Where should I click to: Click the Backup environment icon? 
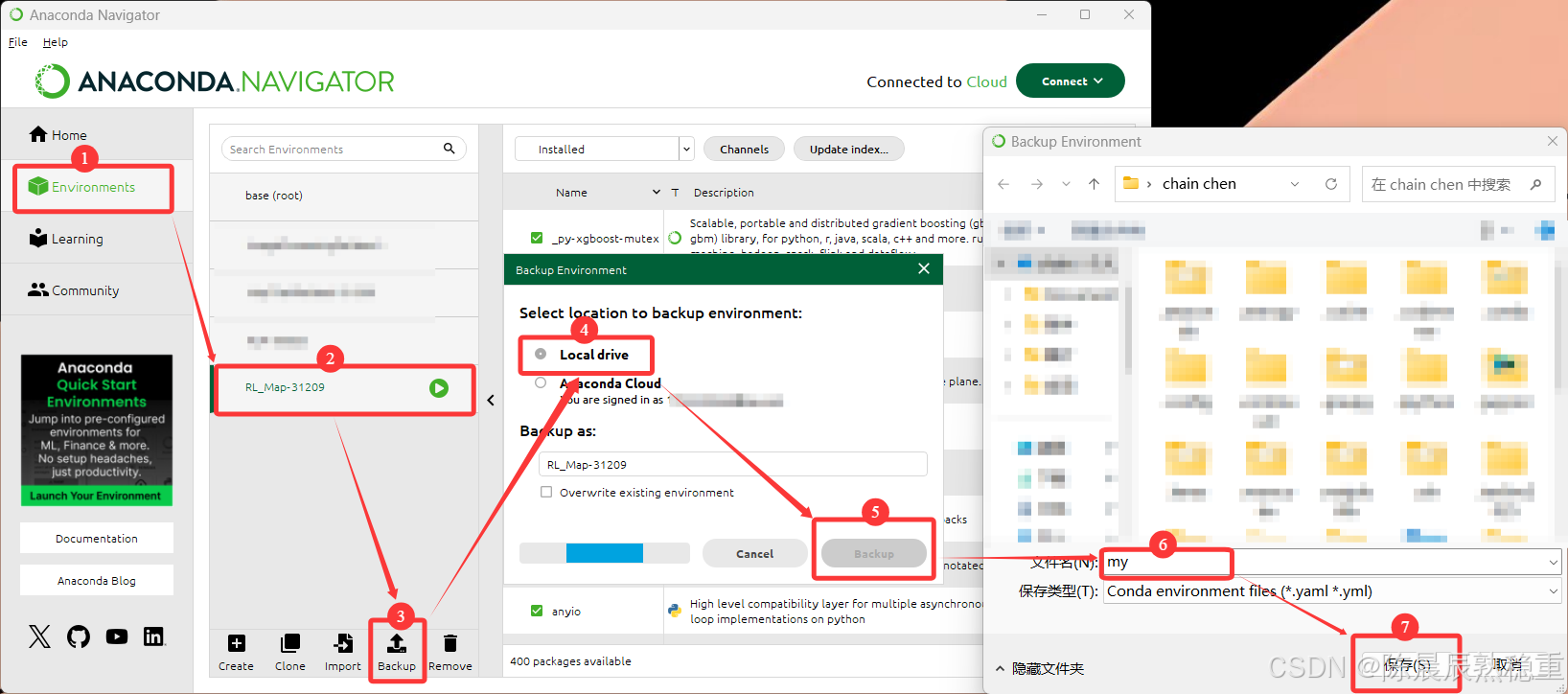pos(397,643)
